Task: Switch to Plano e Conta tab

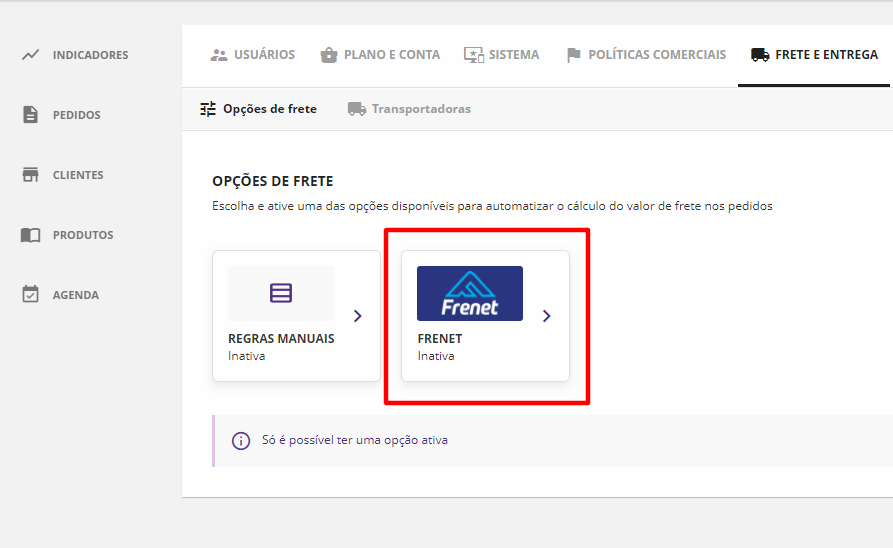Action: [x=380, y=55]
